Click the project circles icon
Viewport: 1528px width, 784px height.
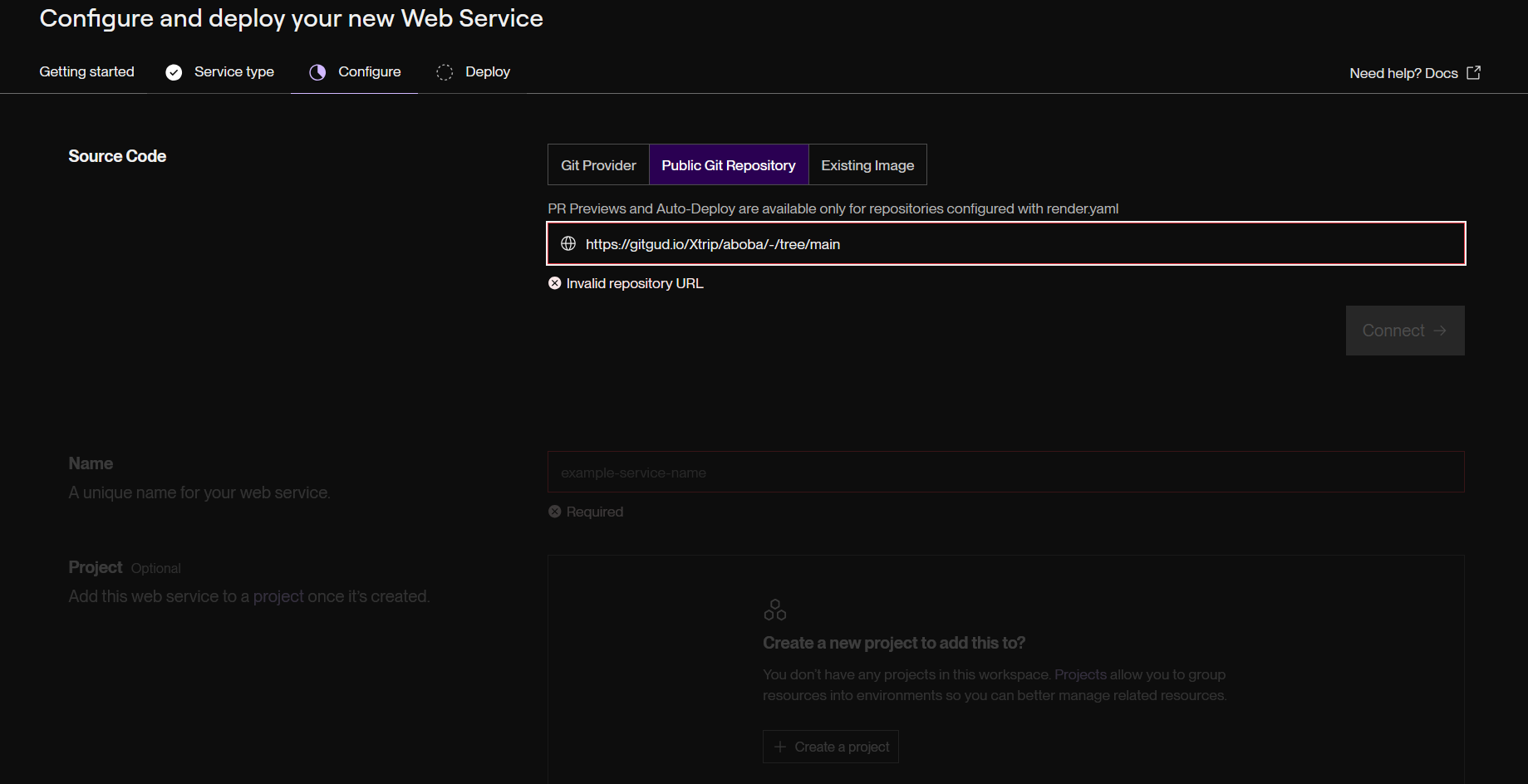pos(774,610)
